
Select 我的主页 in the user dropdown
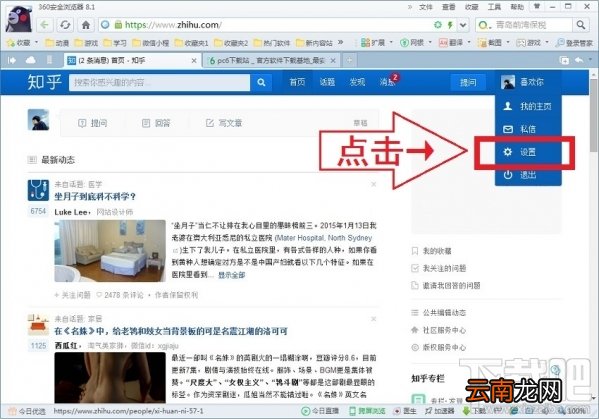tap(528, 106)
